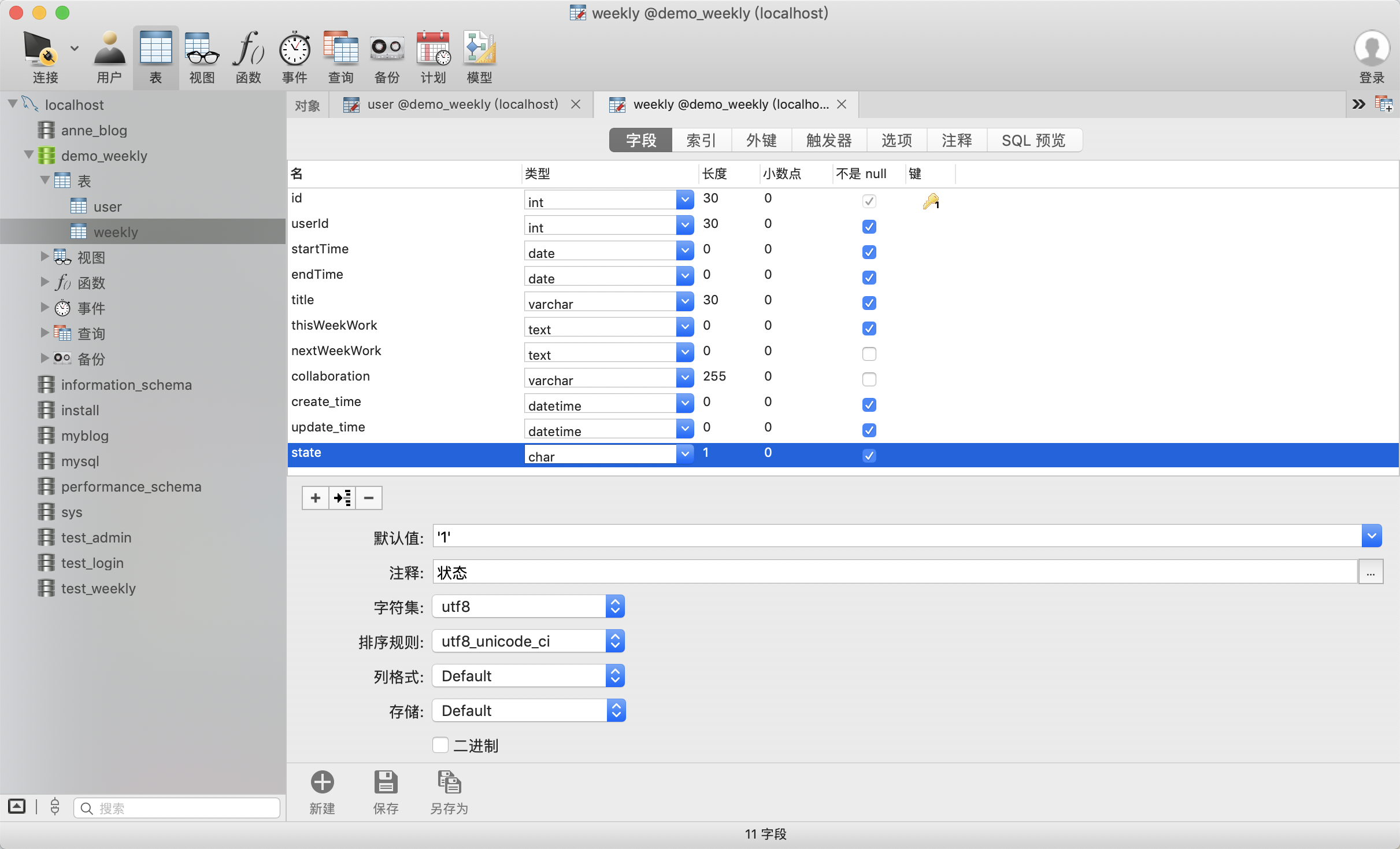This screenshot has height=849, width=1400.
Task: Click the insert field icon
Action: pos(342,498)
